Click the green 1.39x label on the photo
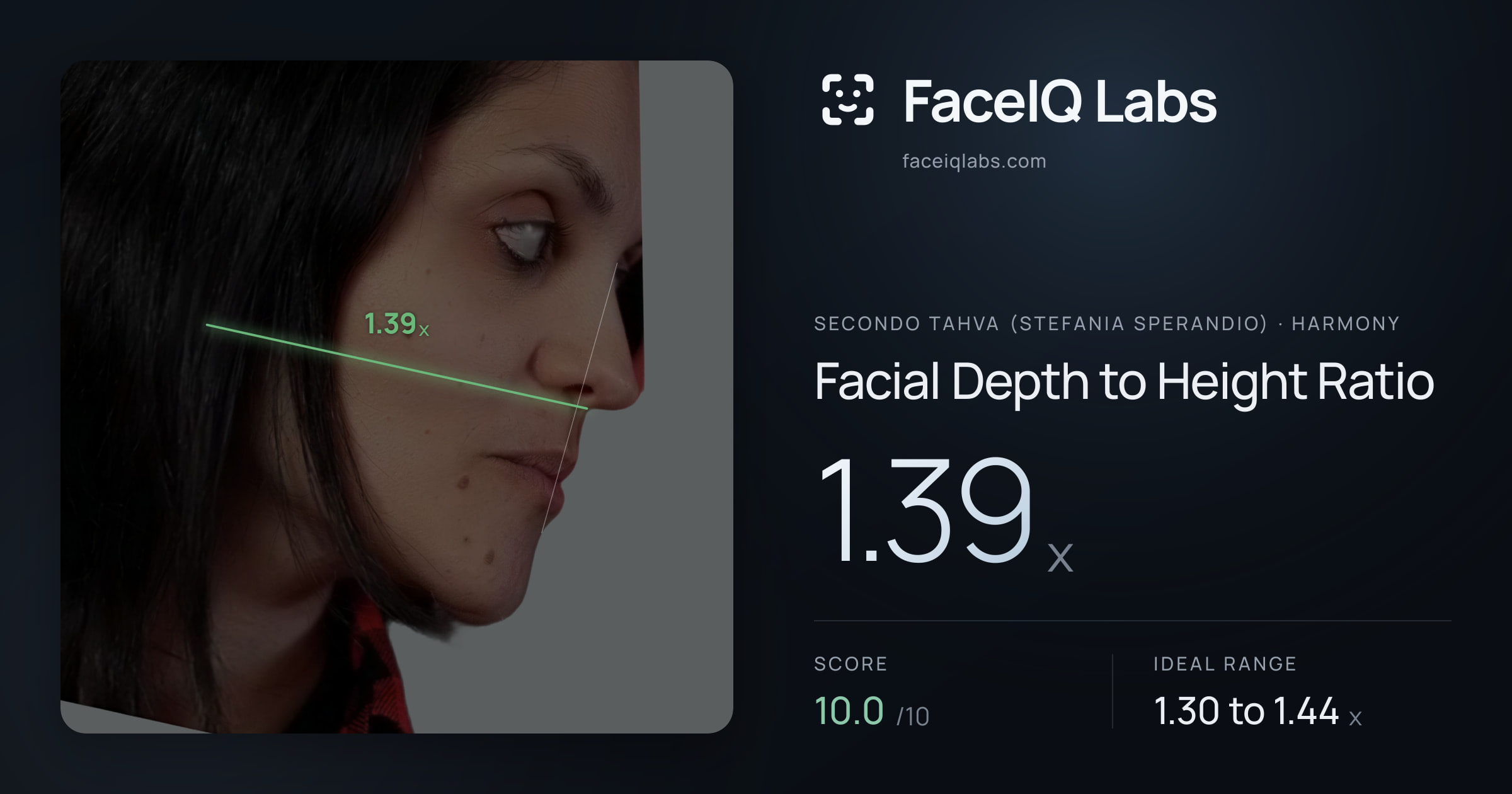Screen dimensions: 1512x794 [397, 324]
